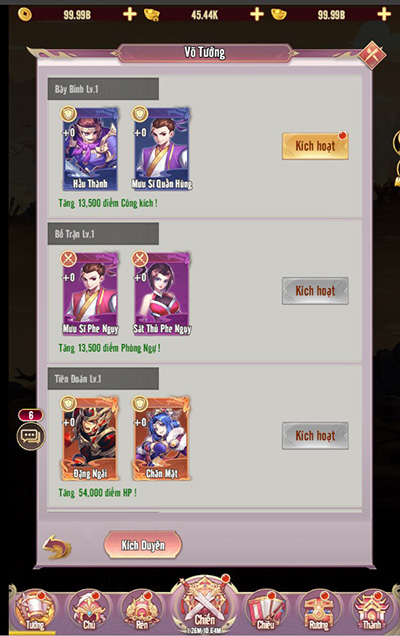The image size is (400, 636).
Task: Click the golden back arrow icon
Action: point(57,547)
